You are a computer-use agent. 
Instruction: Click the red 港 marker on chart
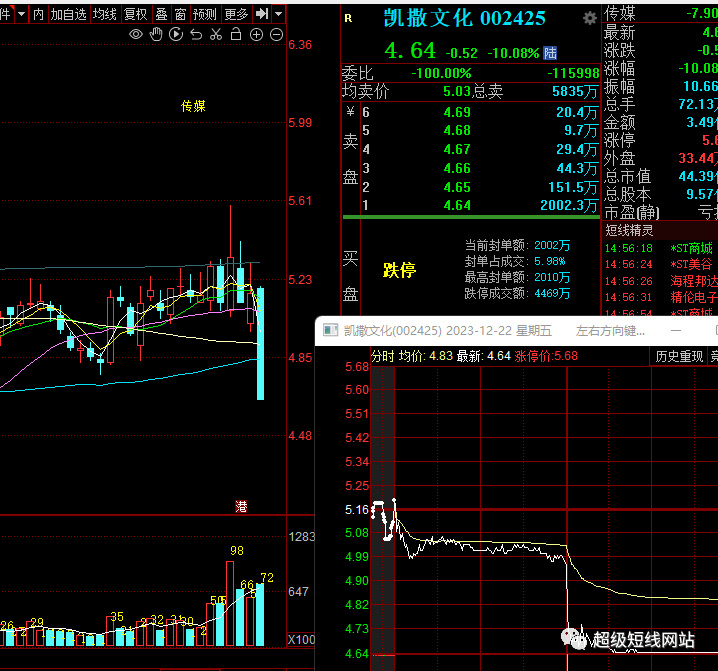[x=241, y=507]
